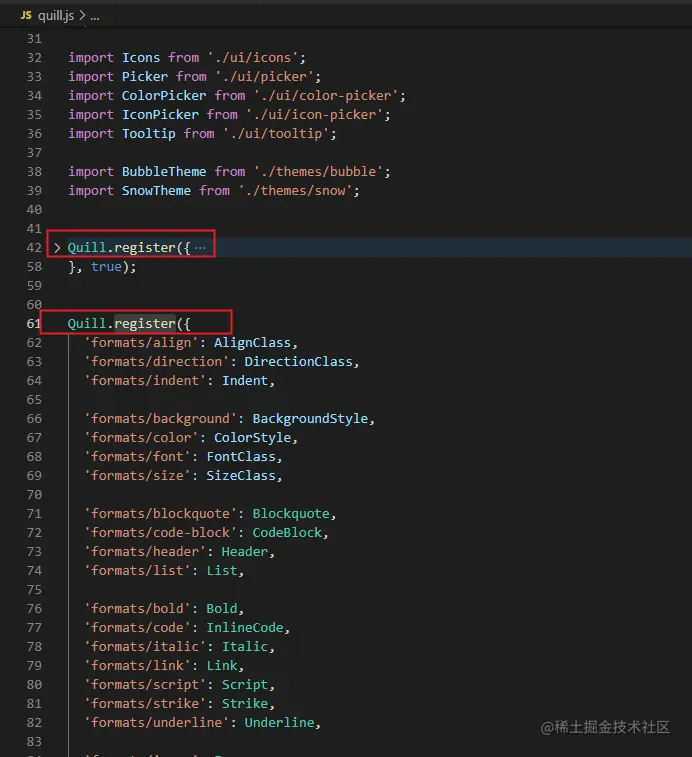Click 'Picker' identifier on line 33

click(x=144, y=76)
